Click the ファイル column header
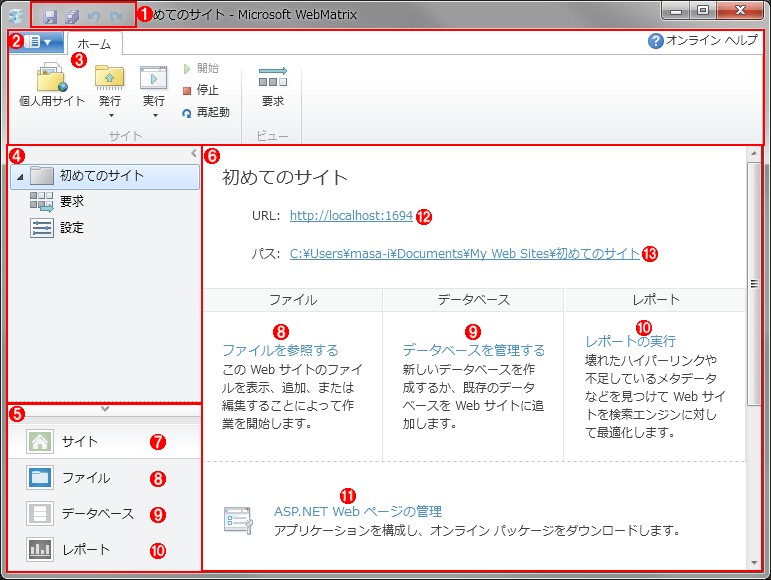771x580 pixels. click(x=293, y=300)
